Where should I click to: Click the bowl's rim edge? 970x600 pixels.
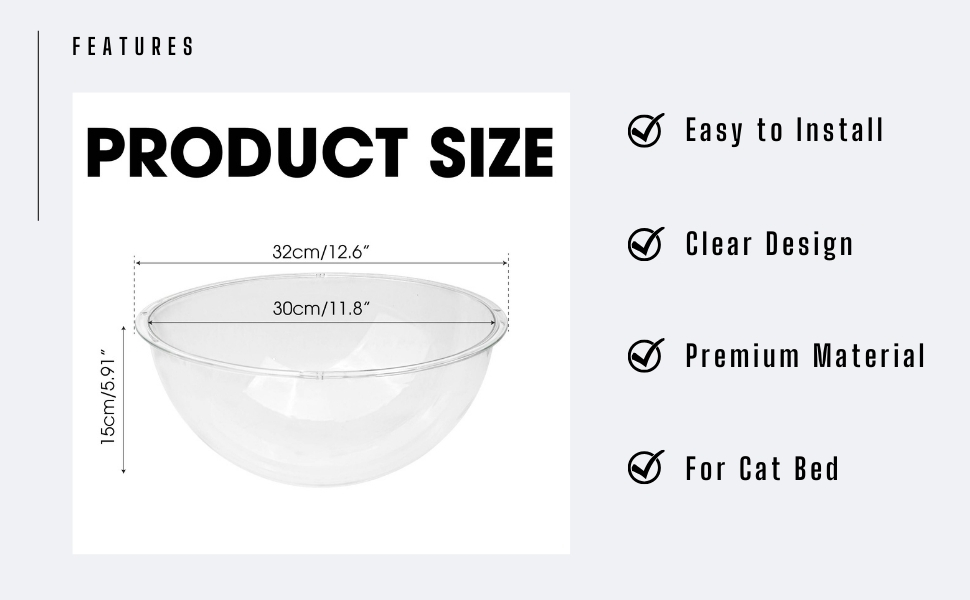(x=321, y=372)
